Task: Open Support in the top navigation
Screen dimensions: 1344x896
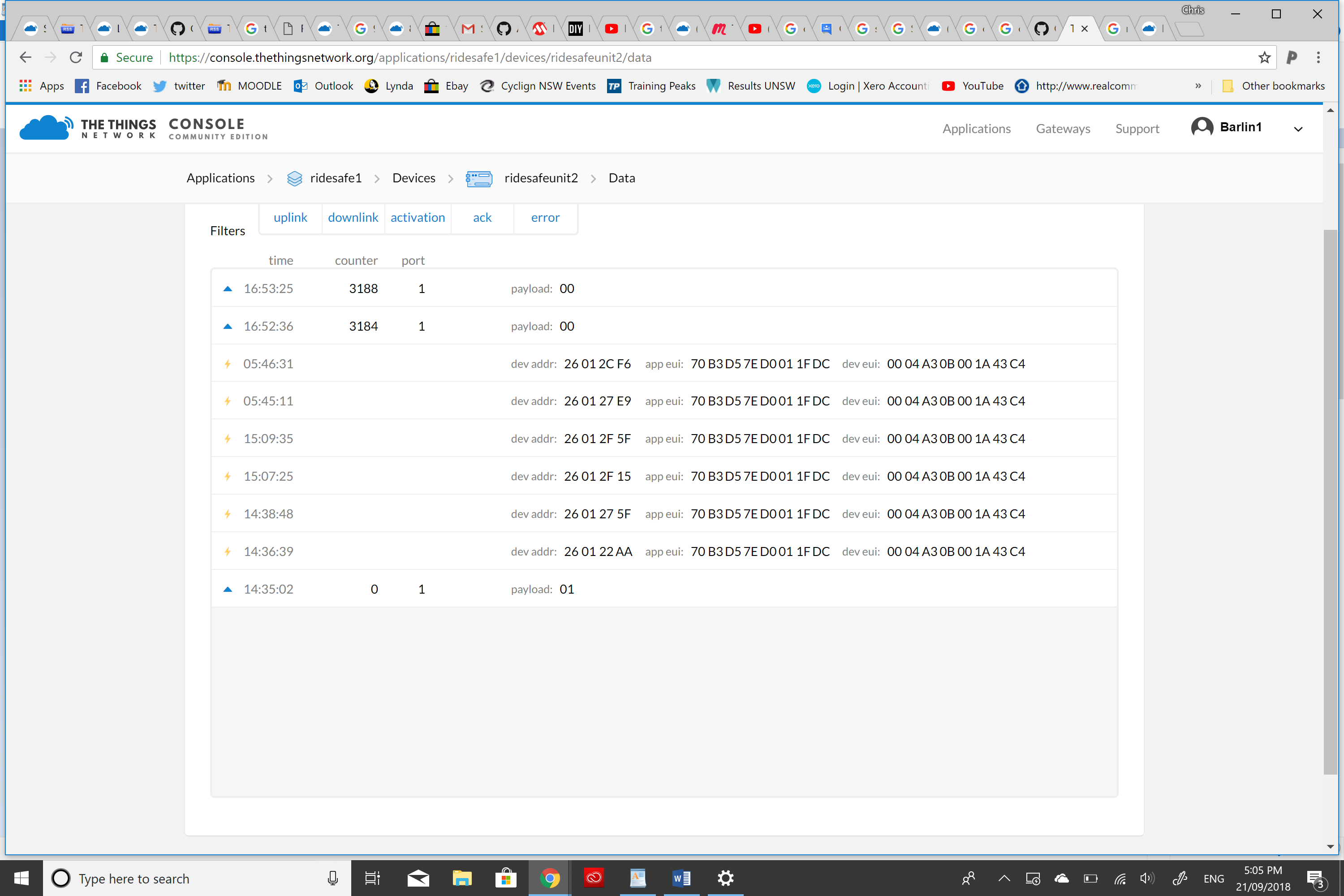Action: click(1137, 129)
